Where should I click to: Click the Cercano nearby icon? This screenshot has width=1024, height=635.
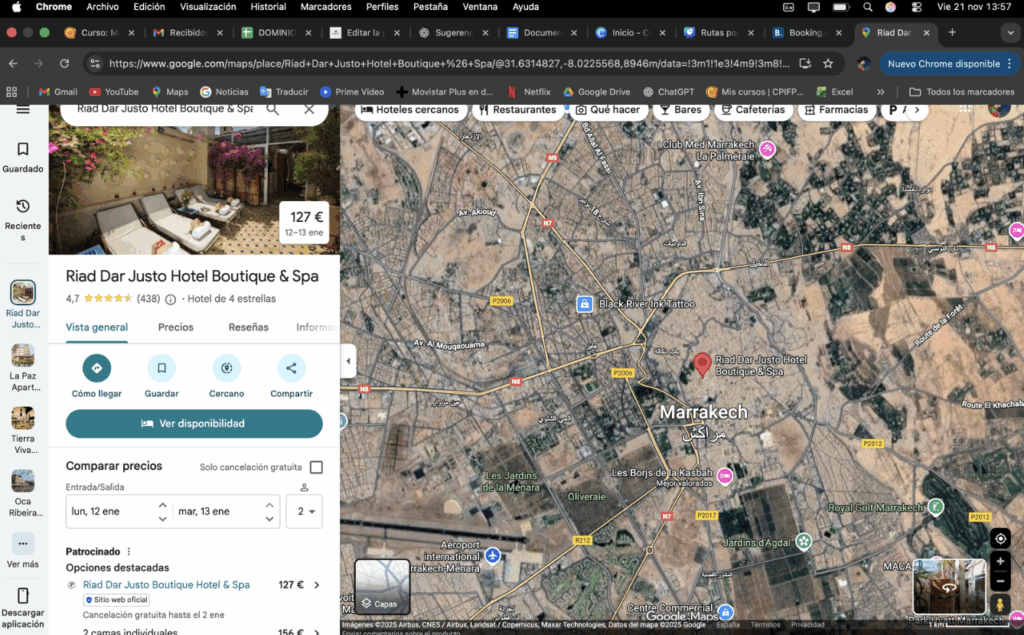point(227,368)
